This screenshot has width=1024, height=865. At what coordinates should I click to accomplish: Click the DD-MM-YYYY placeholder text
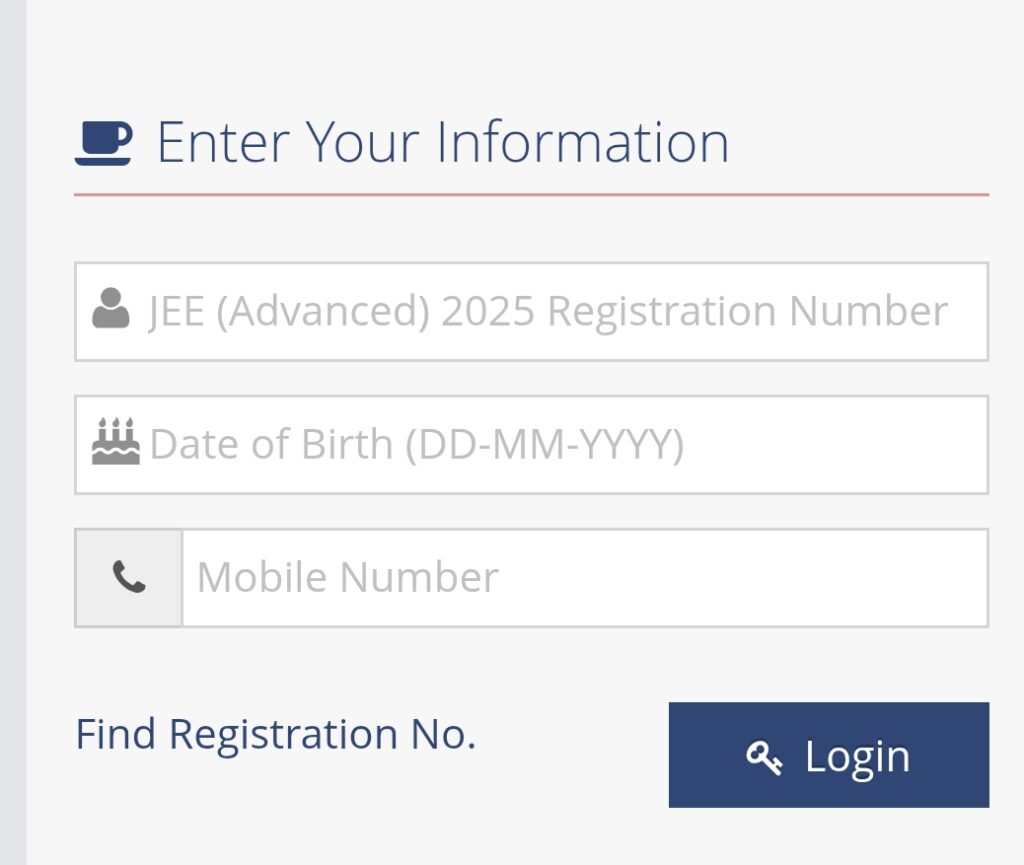(545, 445)
